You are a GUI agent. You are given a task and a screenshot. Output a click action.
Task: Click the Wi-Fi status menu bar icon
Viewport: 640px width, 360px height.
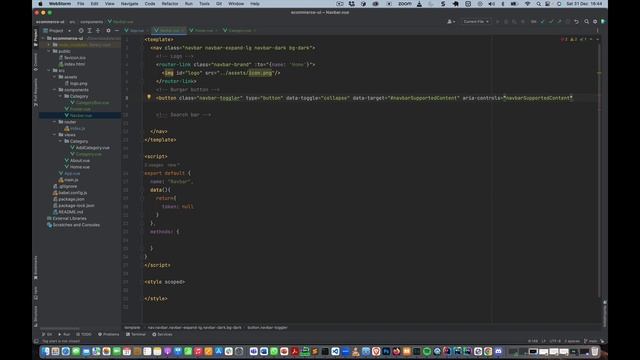(x=527, y=4)
